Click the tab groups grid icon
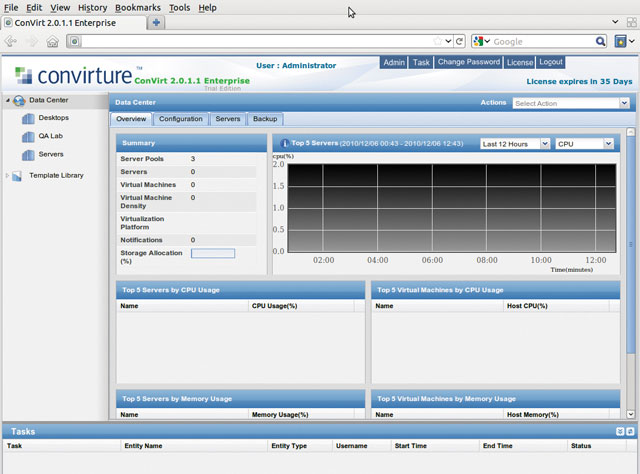Viewport: 640px width, 474px height. tap(631, 22)
